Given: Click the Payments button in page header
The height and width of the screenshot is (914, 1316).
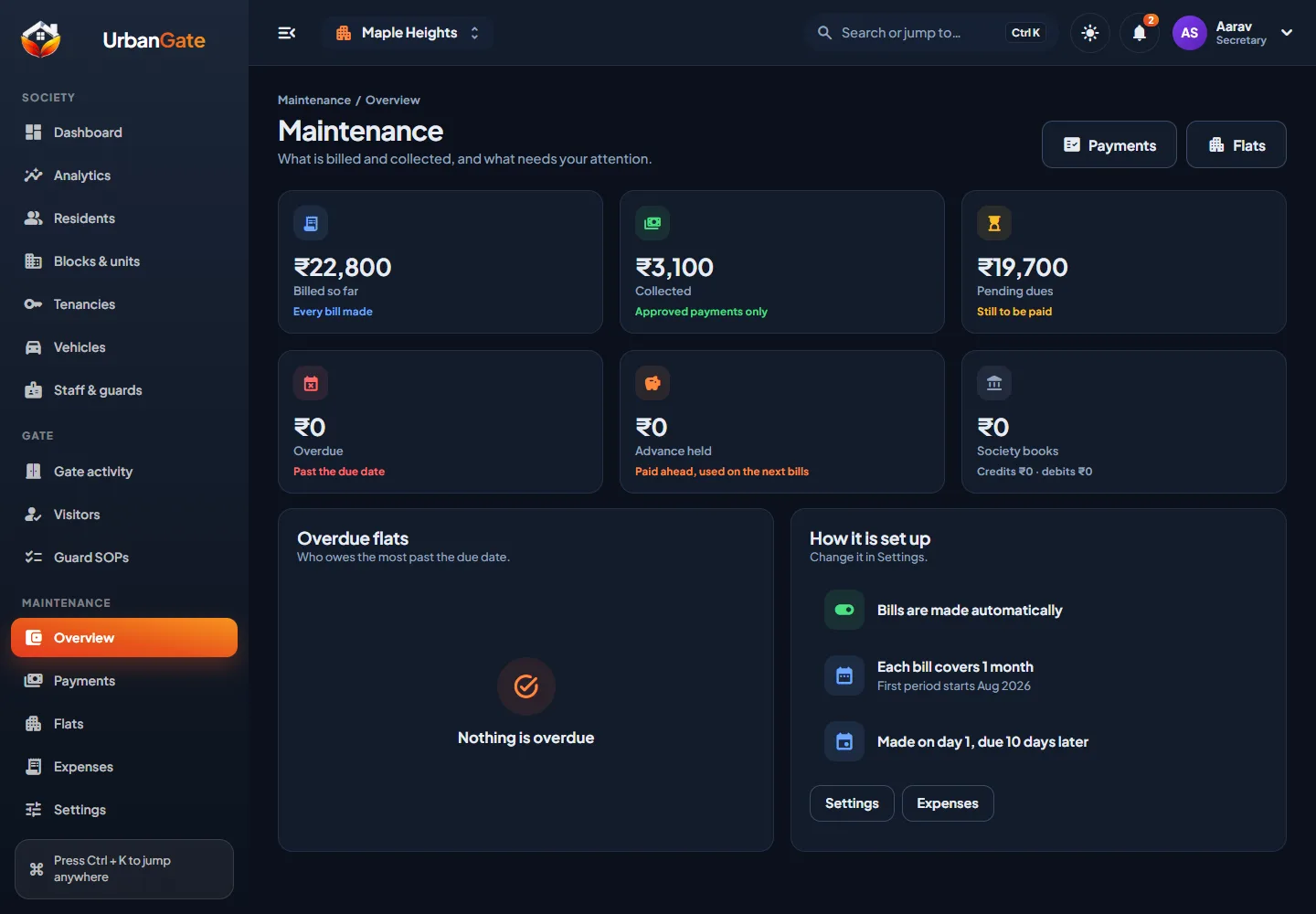Looking at the screenshot, I should tap(1109, 144).
